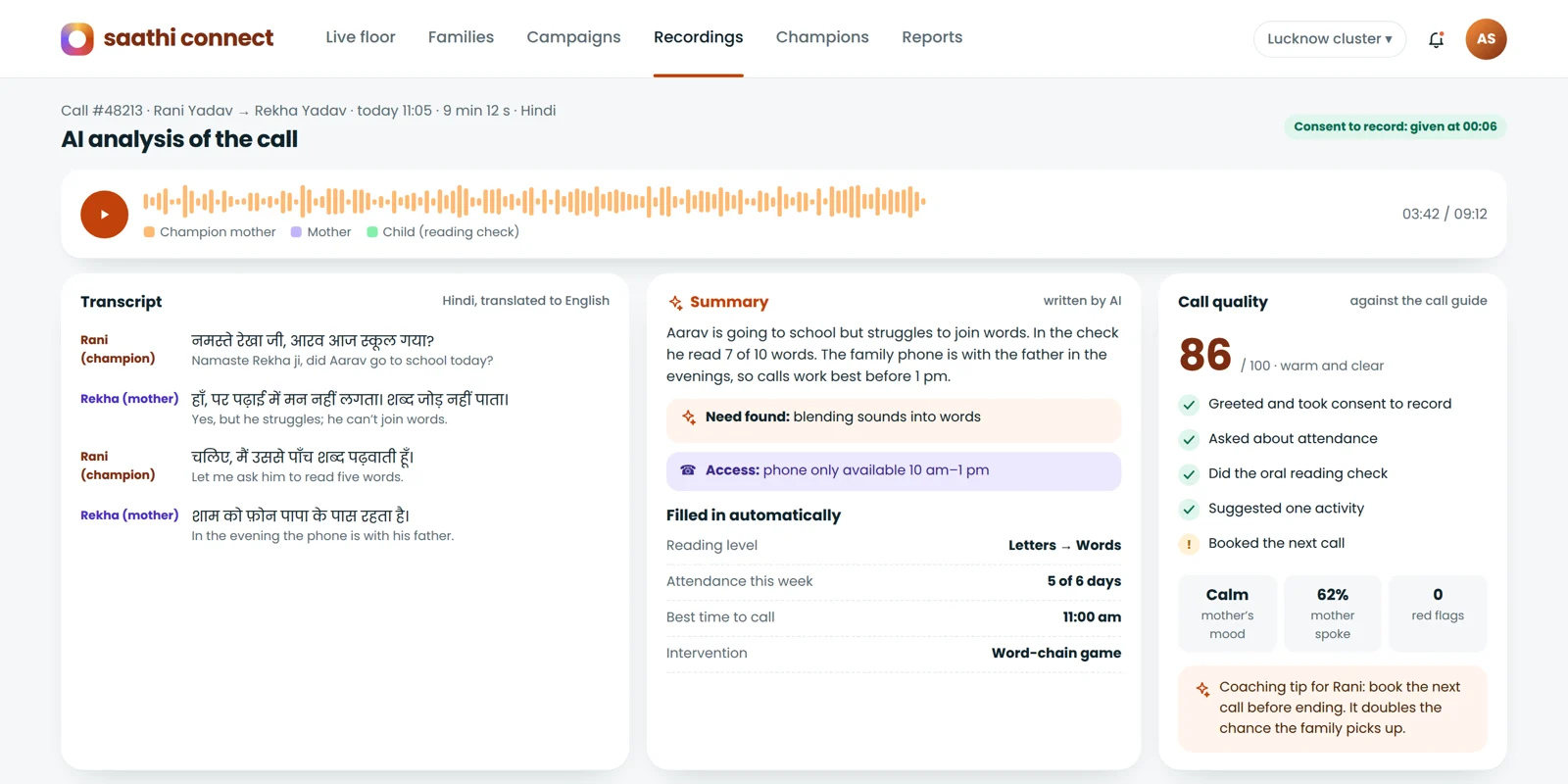Click the 'Hindi, translated to English' label
This screenshot has height=784, width=1568.
point(525,301)
